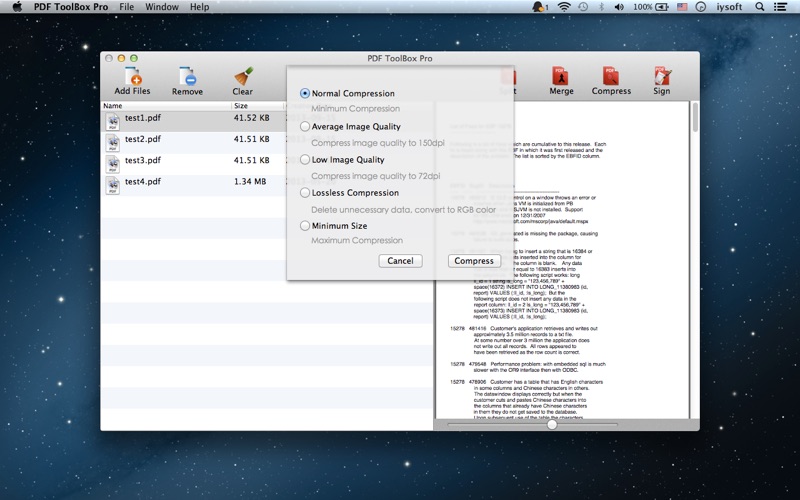
Task: Open the Notification Center list icon
Action: (780, 7)
